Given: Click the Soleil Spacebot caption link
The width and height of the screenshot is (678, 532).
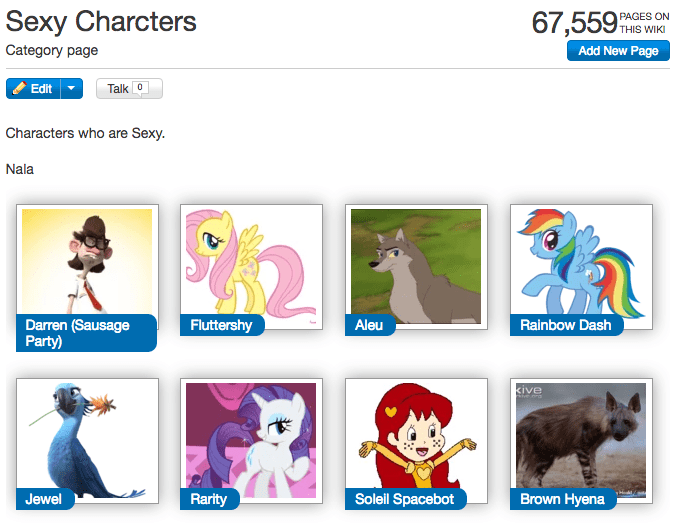Looking at the screenshot, I should point(404,499).
